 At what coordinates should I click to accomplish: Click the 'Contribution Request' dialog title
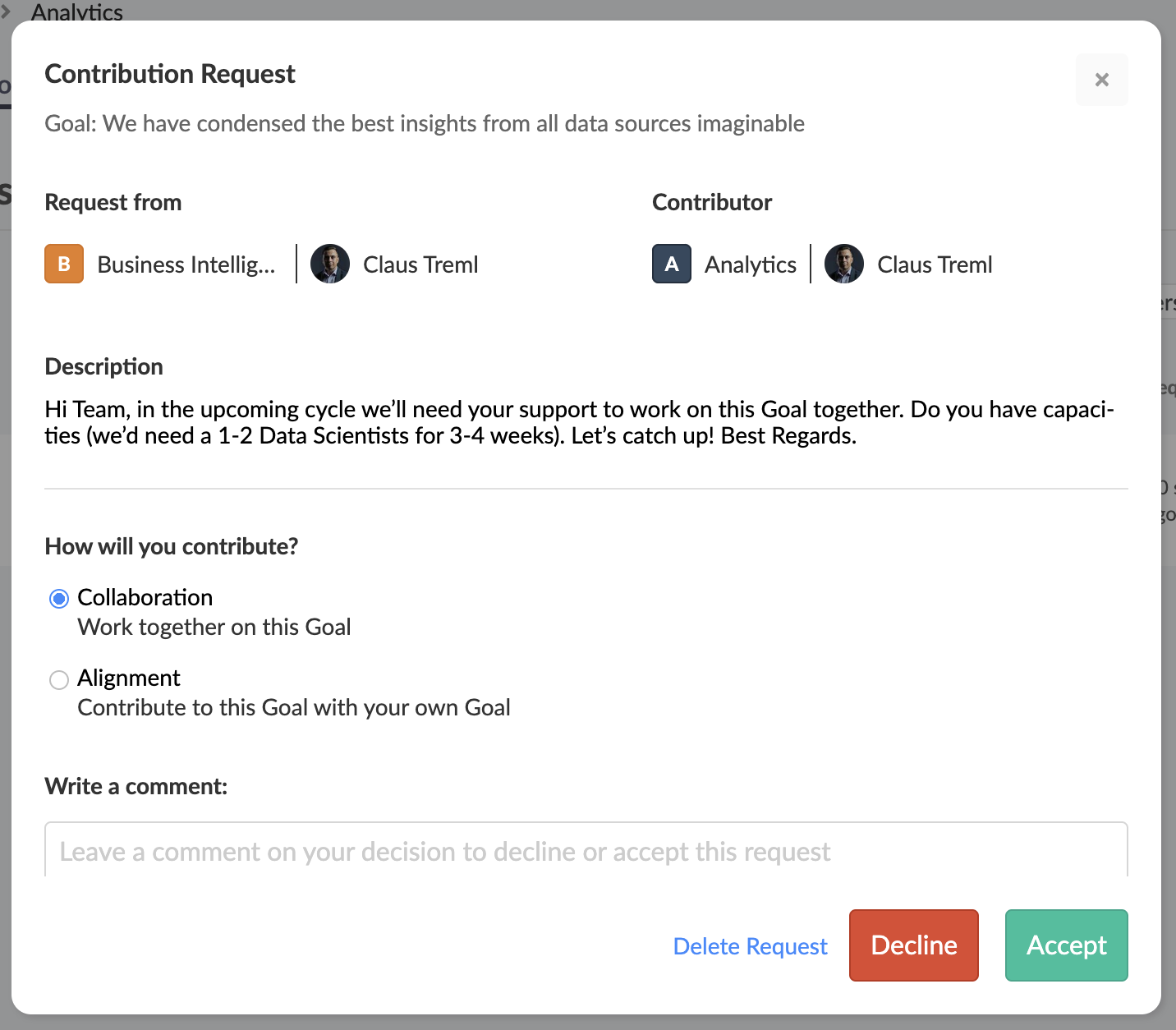[170, 74]
